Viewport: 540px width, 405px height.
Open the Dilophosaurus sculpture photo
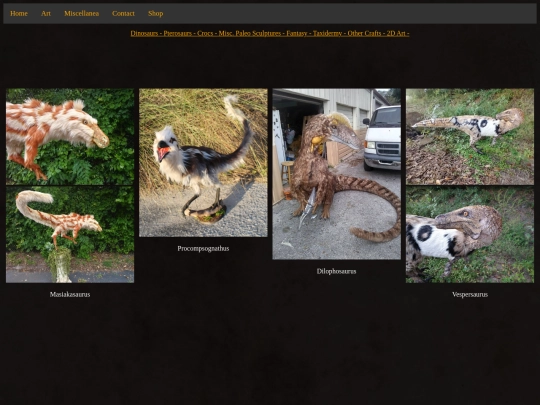336,174
